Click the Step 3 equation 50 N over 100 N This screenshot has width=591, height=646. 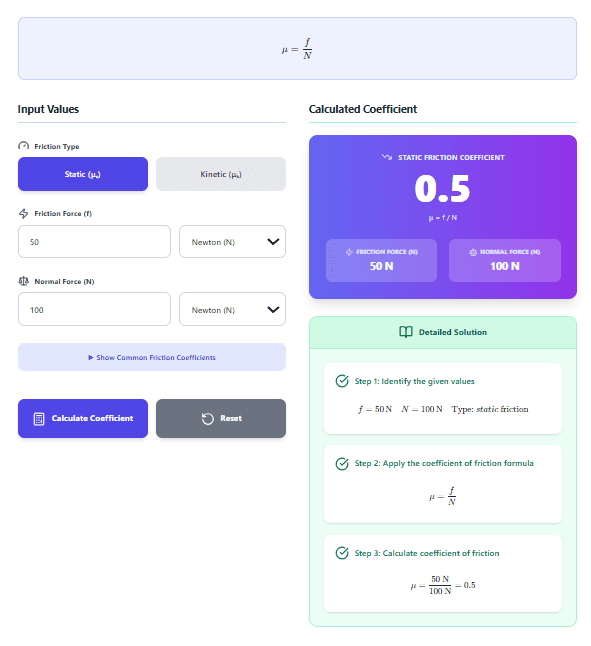[443, 585]
